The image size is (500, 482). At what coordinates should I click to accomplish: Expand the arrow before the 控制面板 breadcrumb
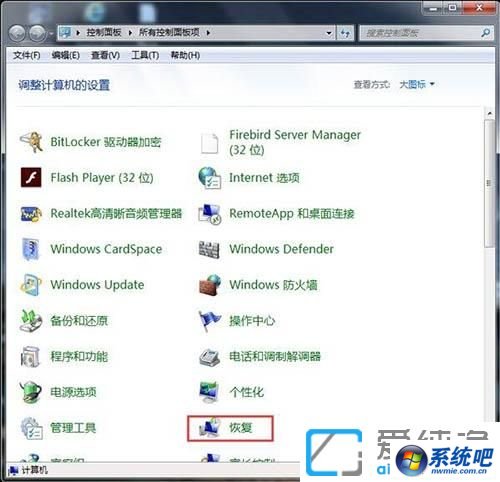point(78,33)
